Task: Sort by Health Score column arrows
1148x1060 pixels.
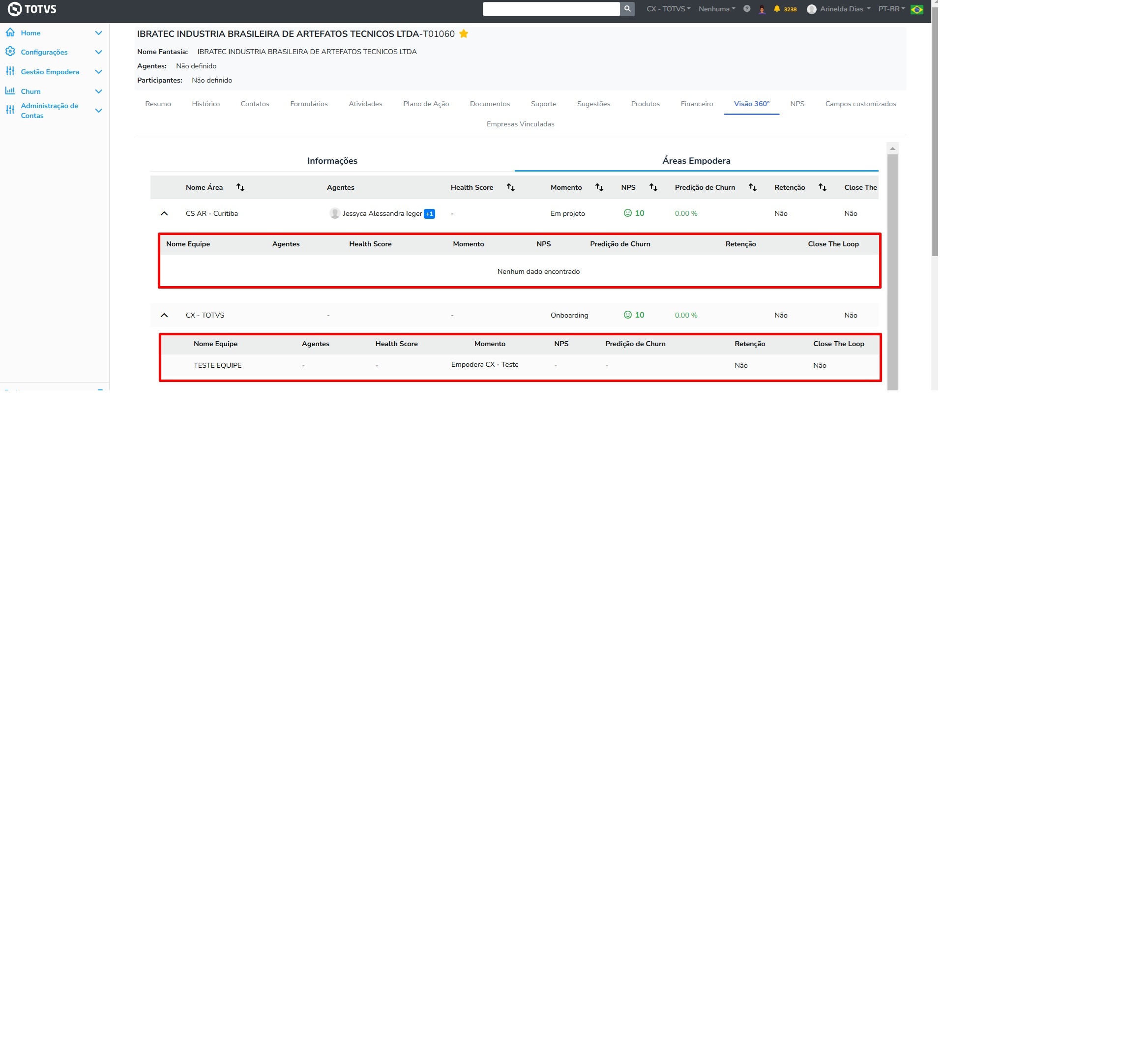Action: tap(511, 188)
